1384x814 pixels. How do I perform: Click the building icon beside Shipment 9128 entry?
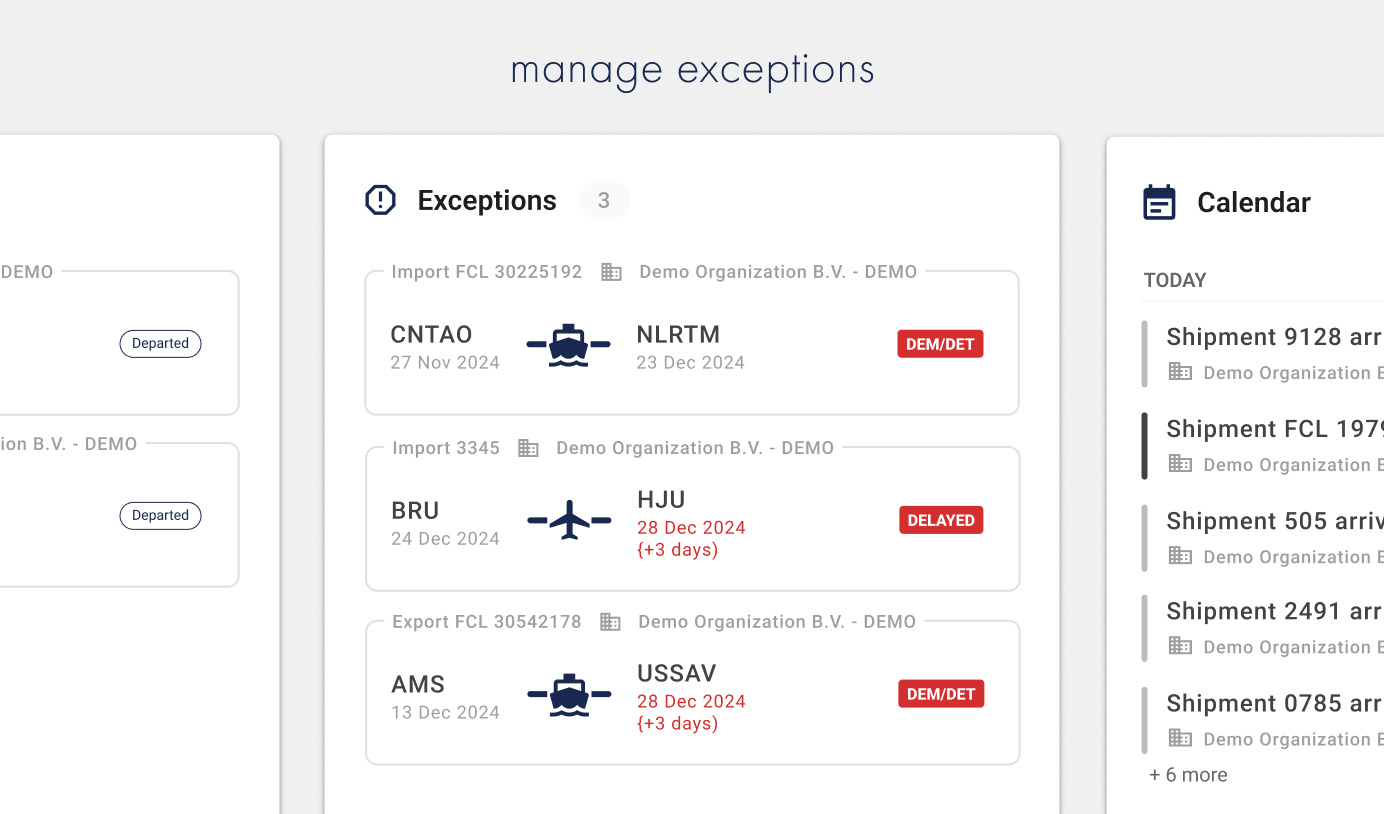1179,372
